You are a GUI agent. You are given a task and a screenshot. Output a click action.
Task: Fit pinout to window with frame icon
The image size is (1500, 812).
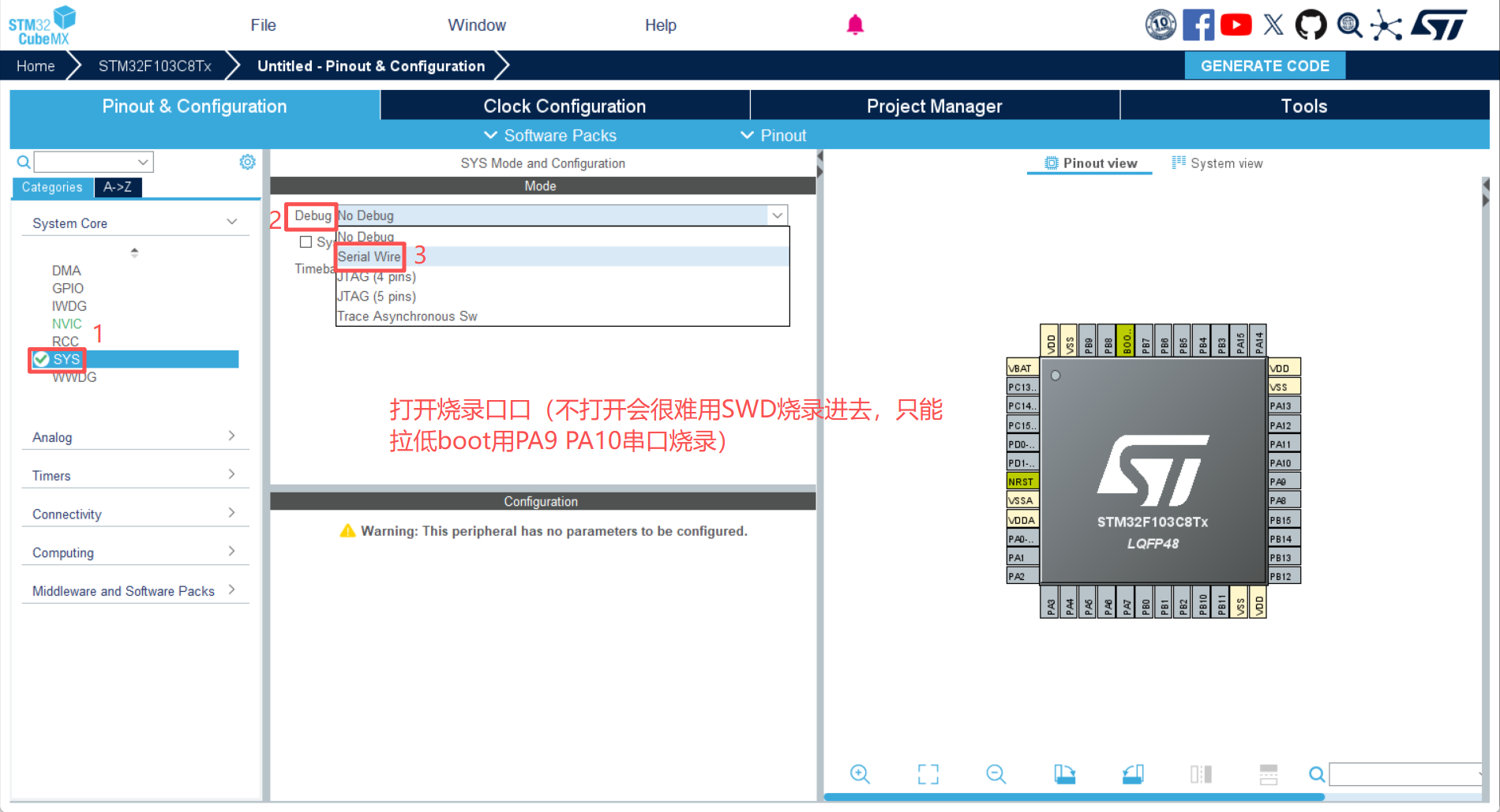(928, 774)
